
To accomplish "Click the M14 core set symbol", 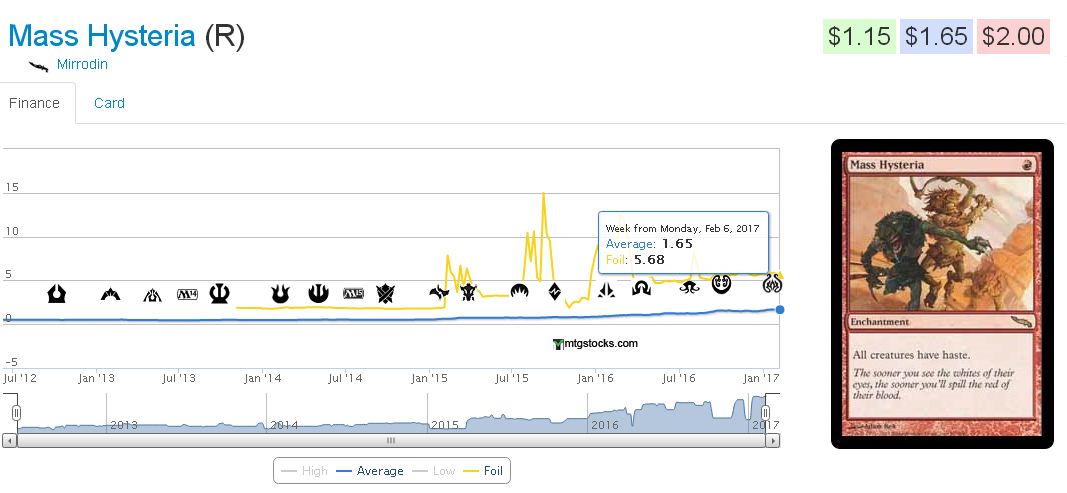I will click(187, 294).
